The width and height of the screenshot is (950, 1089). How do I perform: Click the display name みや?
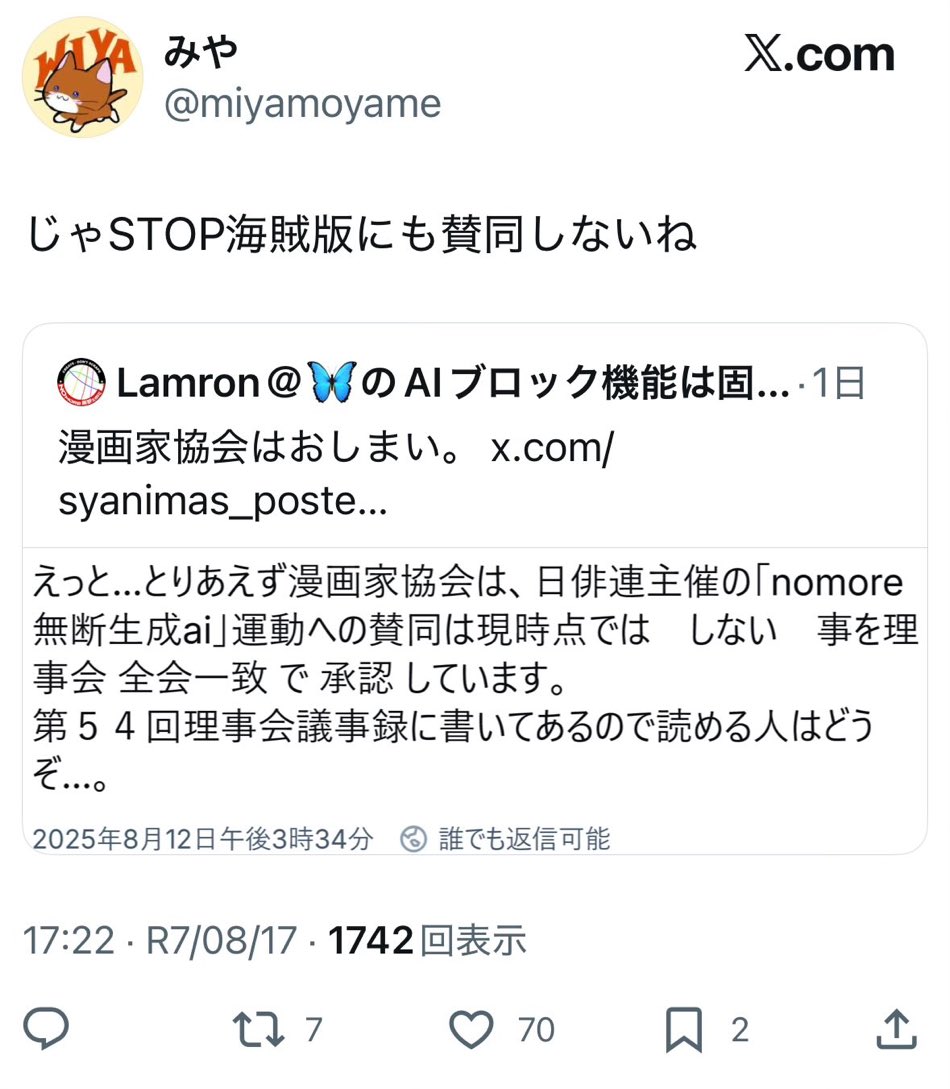pyautogui.click(x=201, y=51)
